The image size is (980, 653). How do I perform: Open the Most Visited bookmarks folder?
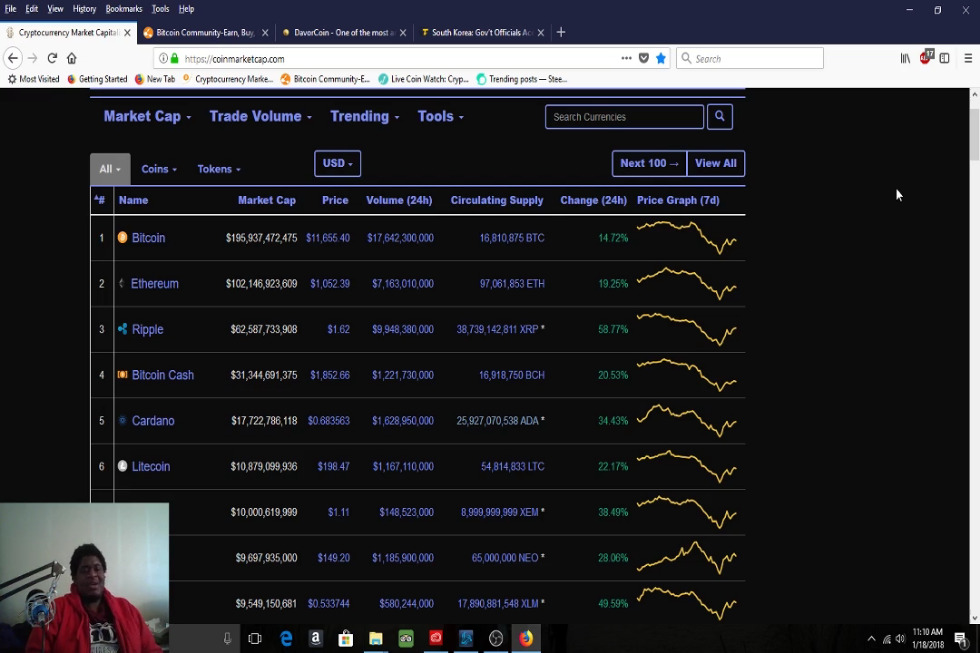click(33, 79)
